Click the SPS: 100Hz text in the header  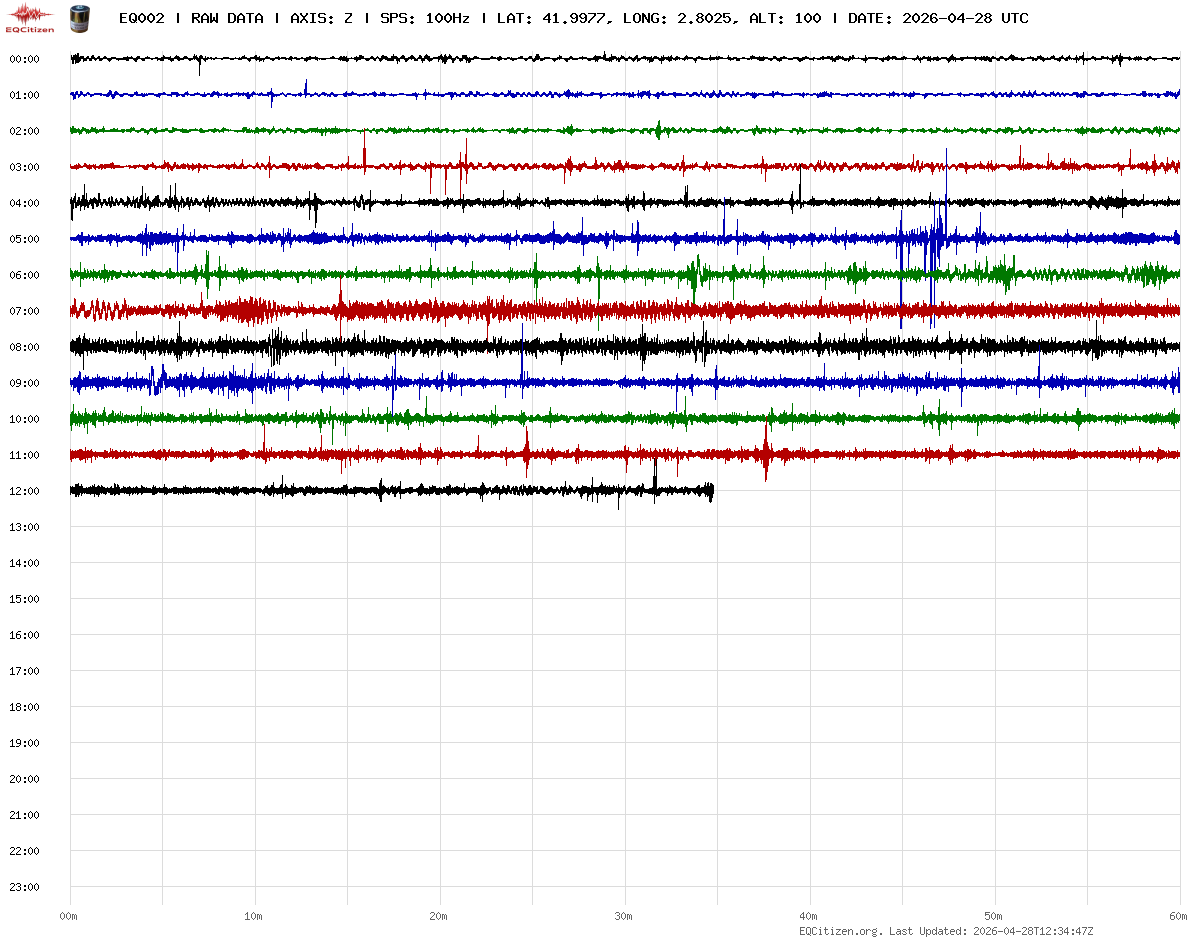tap(424, 18)
